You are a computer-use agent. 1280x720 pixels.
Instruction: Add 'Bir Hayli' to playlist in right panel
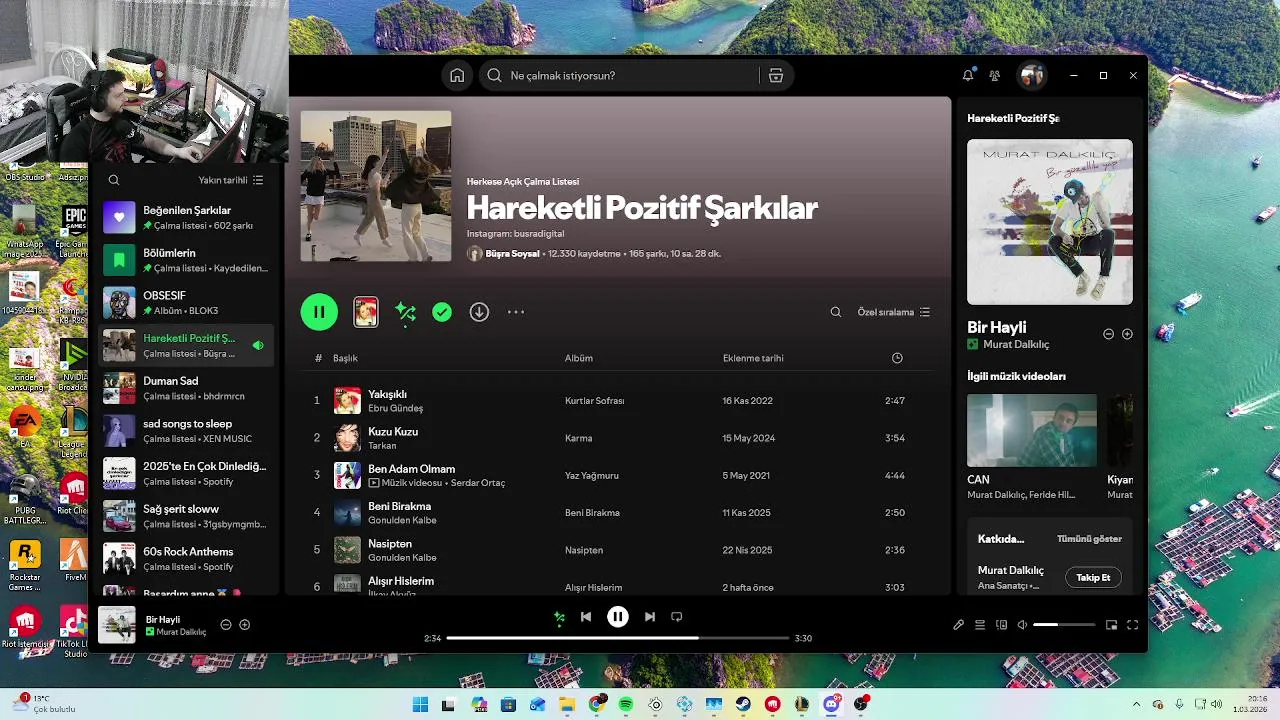click(1127, 334)
